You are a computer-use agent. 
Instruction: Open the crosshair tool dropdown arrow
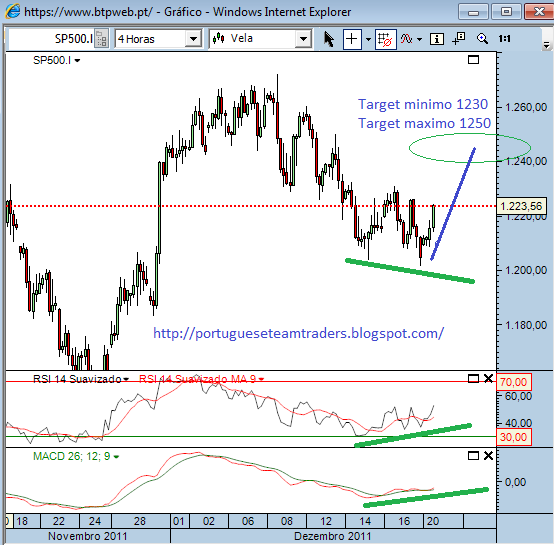[368, 39]
